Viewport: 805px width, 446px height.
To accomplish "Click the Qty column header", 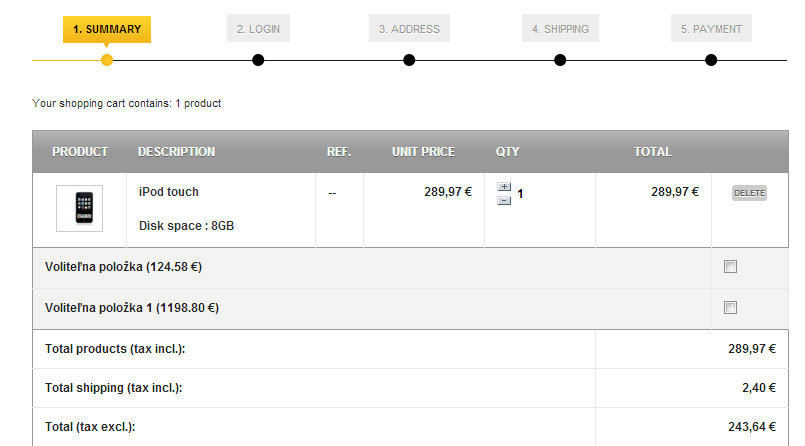I will (507, 152).
